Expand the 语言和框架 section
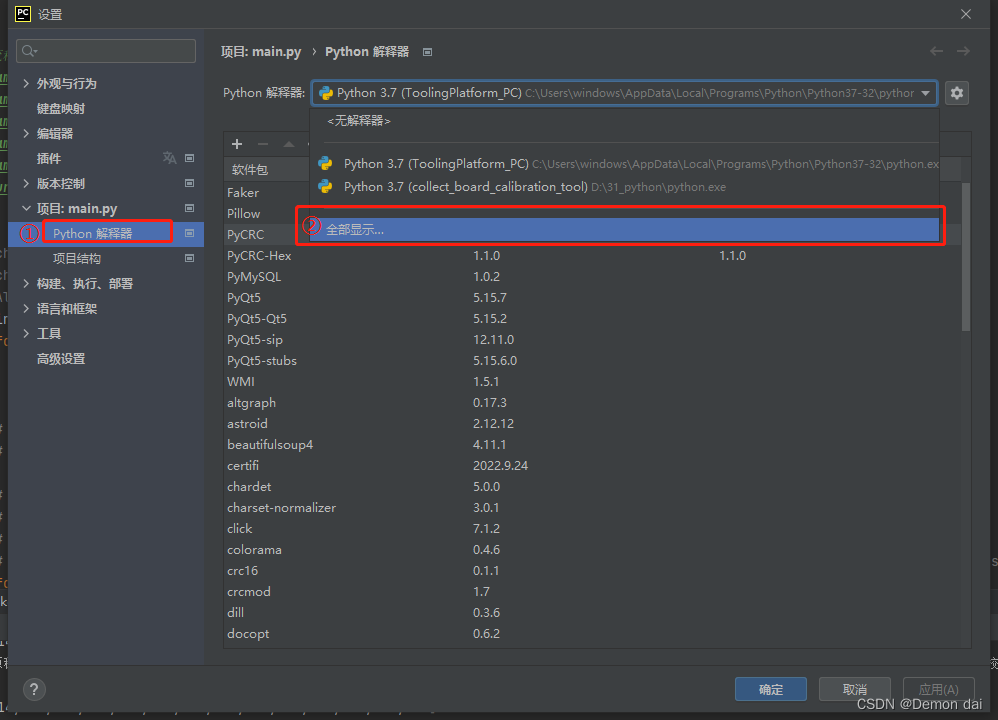 pyautogui.click(x=26, y=308)
